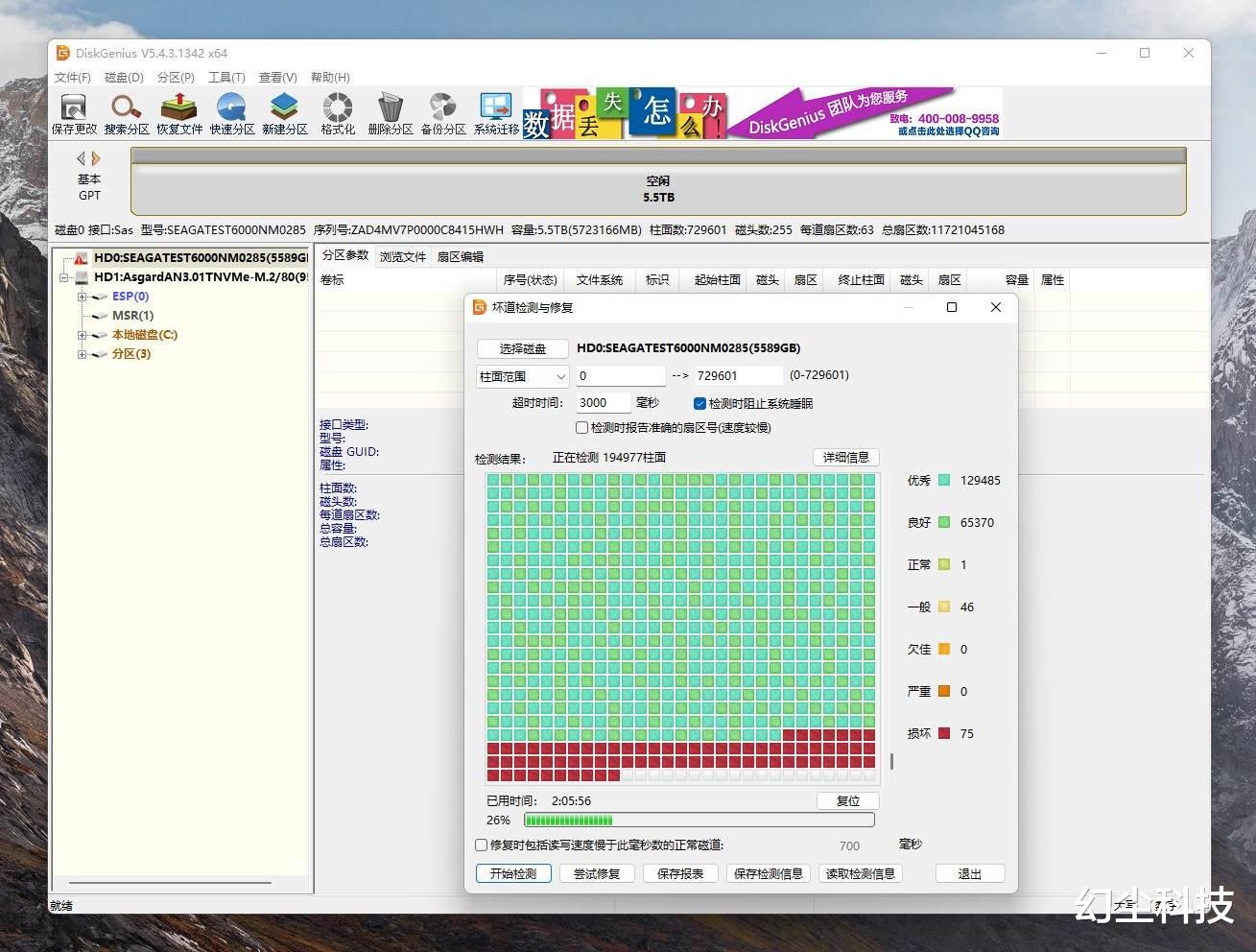Screen dimensions: 1256x952
Task: Click the 详细信息 button
Action: coord(845,458)
